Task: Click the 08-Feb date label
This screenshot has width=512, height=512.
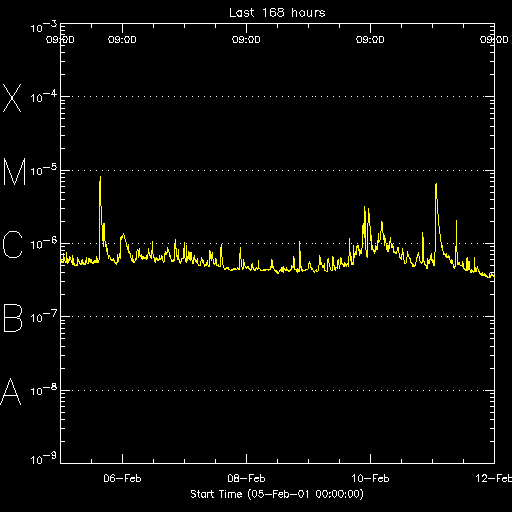Action: (246, 478)
